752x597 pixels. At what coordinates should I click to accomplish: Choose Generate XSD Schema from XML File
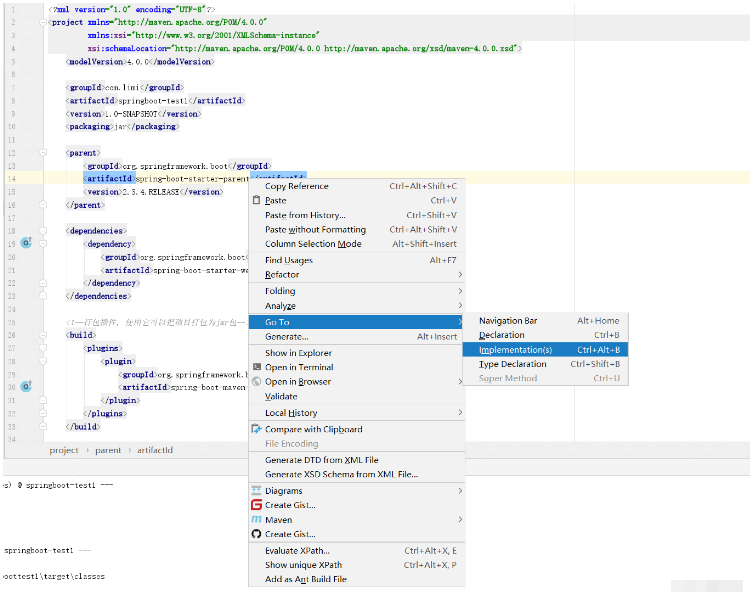(x=357, y=474)
